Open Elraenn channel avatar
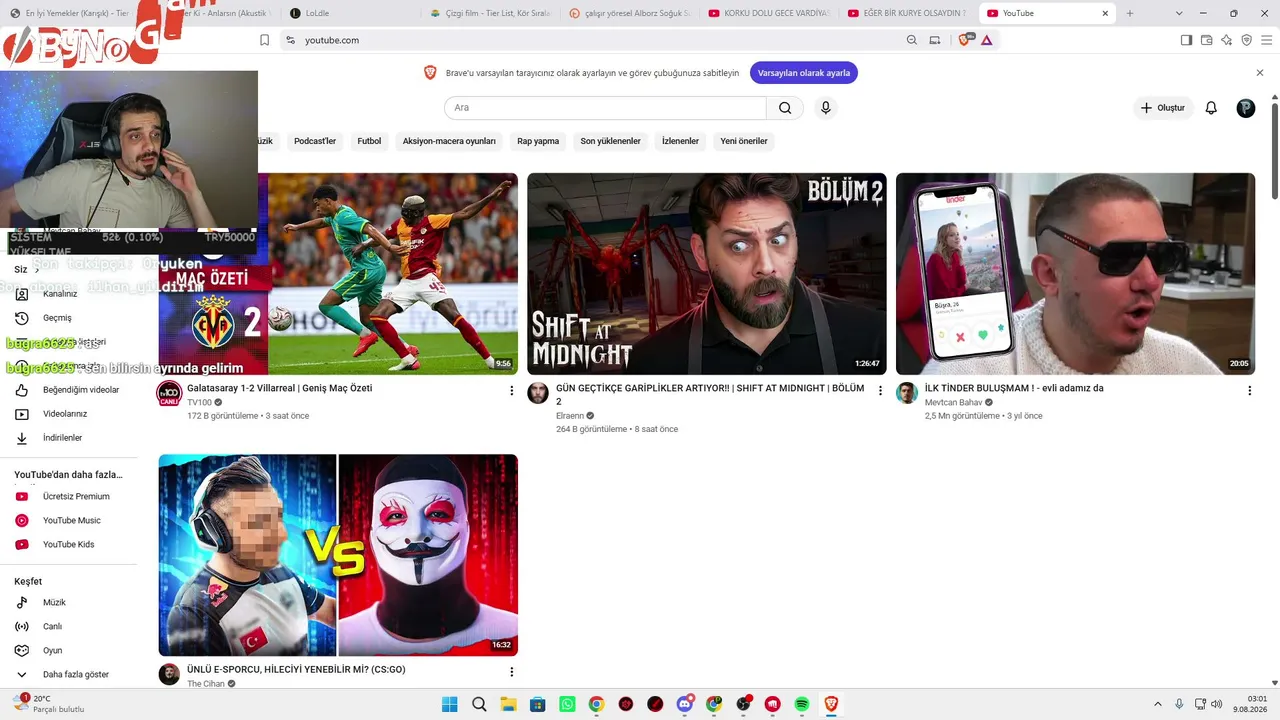 (x=538, y=393)
